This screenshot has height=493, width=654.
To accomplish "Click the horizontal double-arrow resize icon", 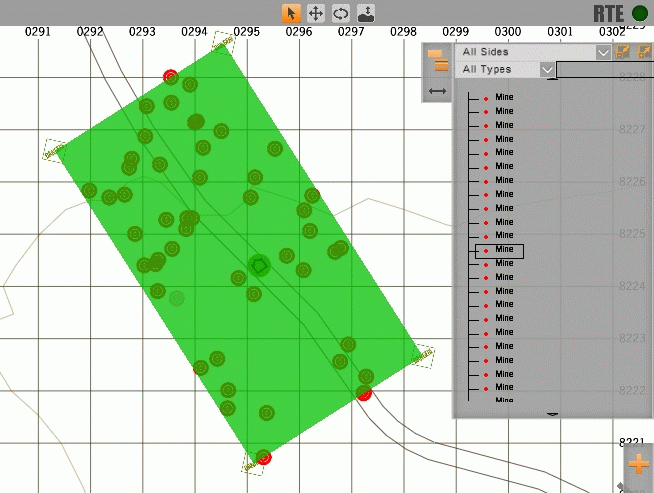I will click(x=437, y=91).
